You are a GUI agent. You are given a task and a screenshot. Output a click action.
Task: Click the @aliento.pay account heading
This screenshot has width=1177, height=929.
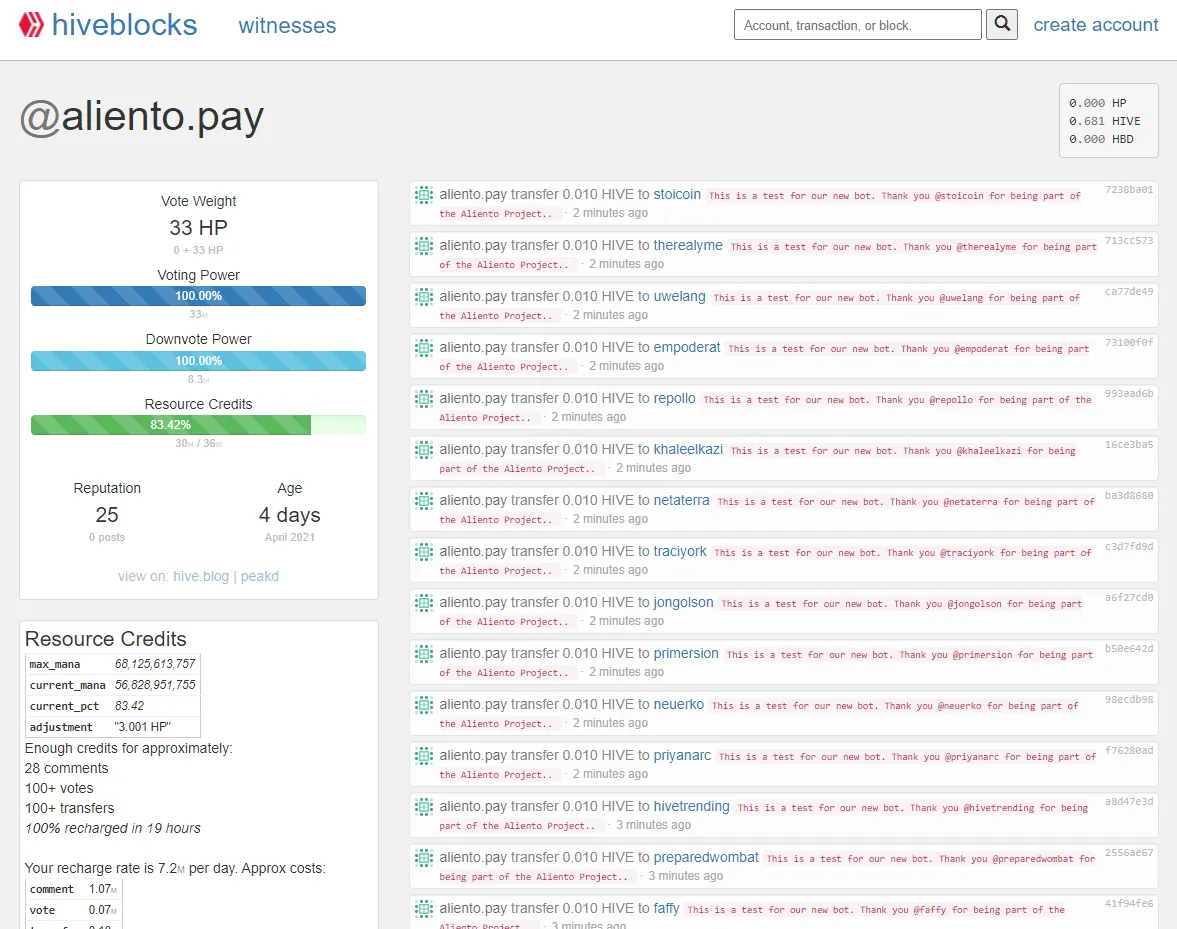142,117
